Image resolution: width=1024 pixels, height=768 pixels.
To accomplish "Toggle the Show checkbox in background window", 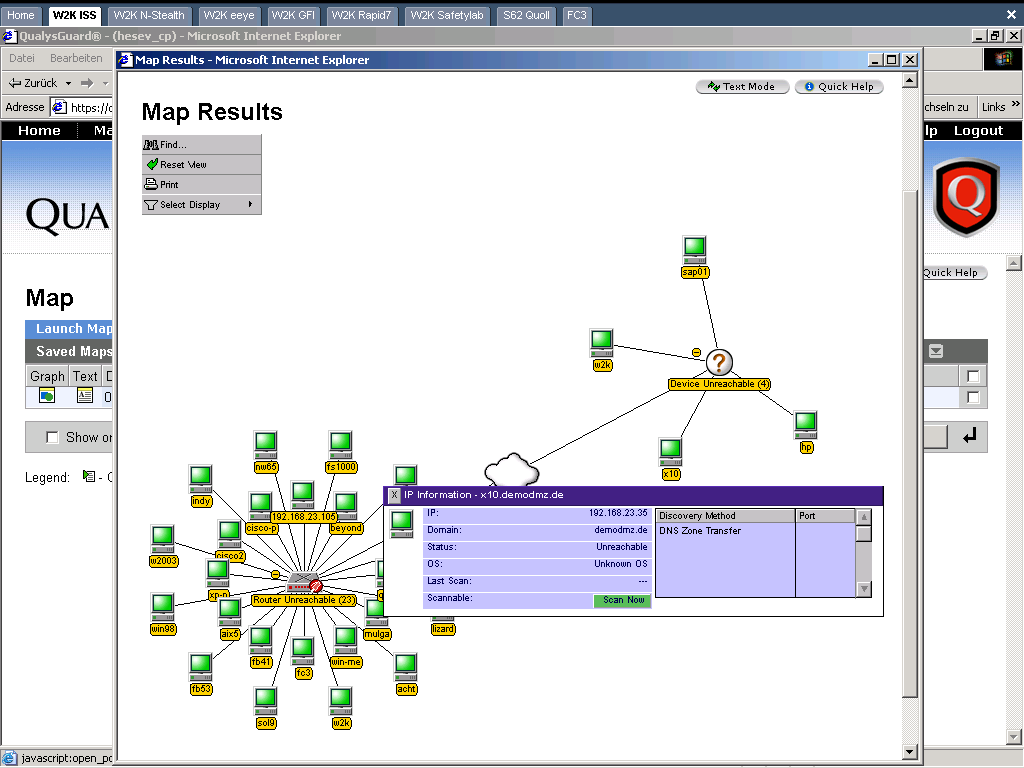I will pos(52,438).
